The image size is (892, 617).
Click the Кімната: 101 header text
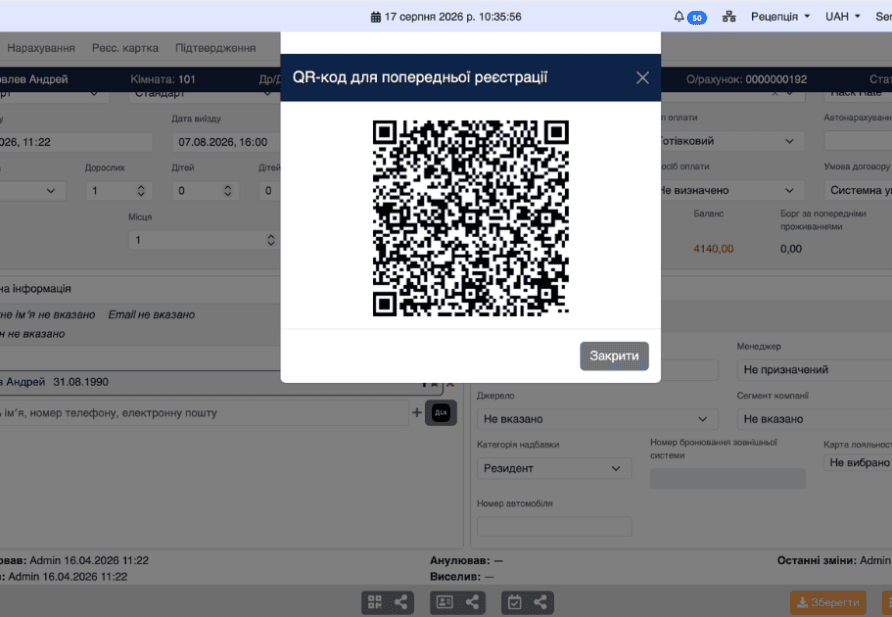click(163, 79)
